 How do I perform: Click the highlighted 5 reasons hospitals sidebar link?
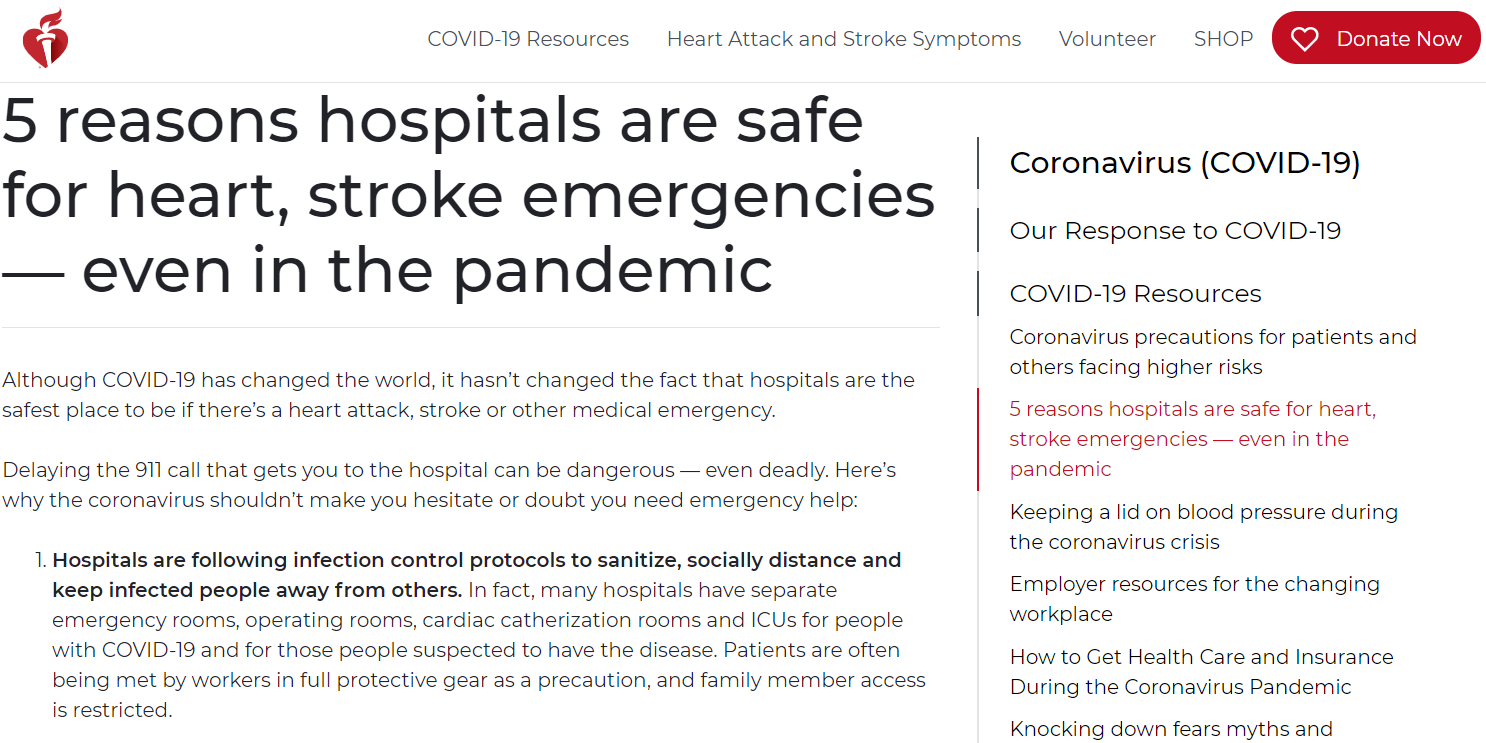click(x=1192, y=439)
